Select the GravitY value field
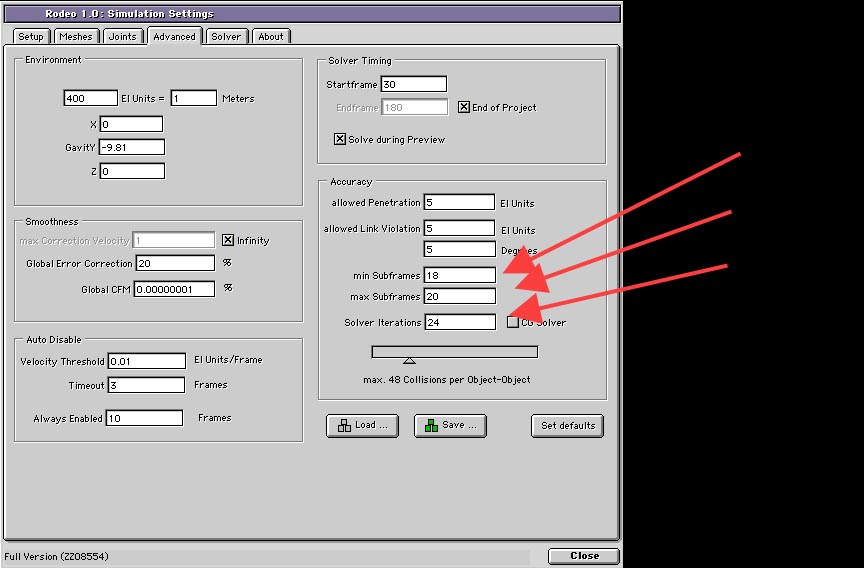Screen dimensions: 864x568 coord(131,147)
